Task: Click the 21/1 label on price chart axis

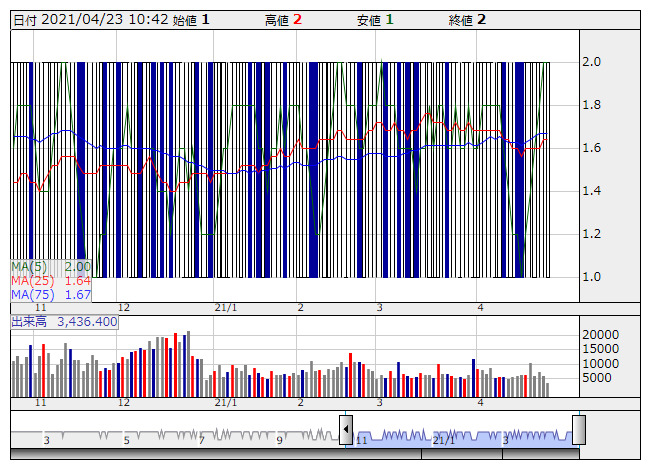Action: [226, 308]
